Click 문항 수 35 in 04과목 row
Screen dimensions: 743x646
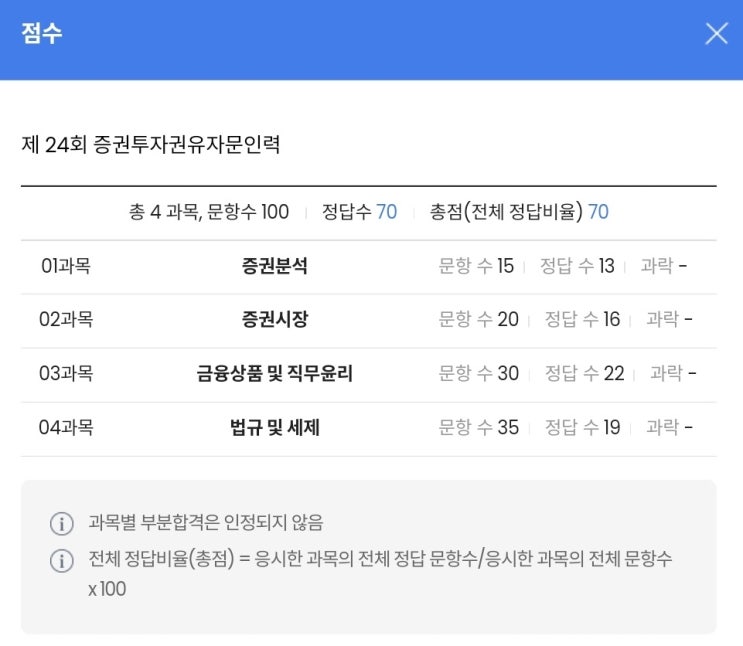tap(479, 427)
